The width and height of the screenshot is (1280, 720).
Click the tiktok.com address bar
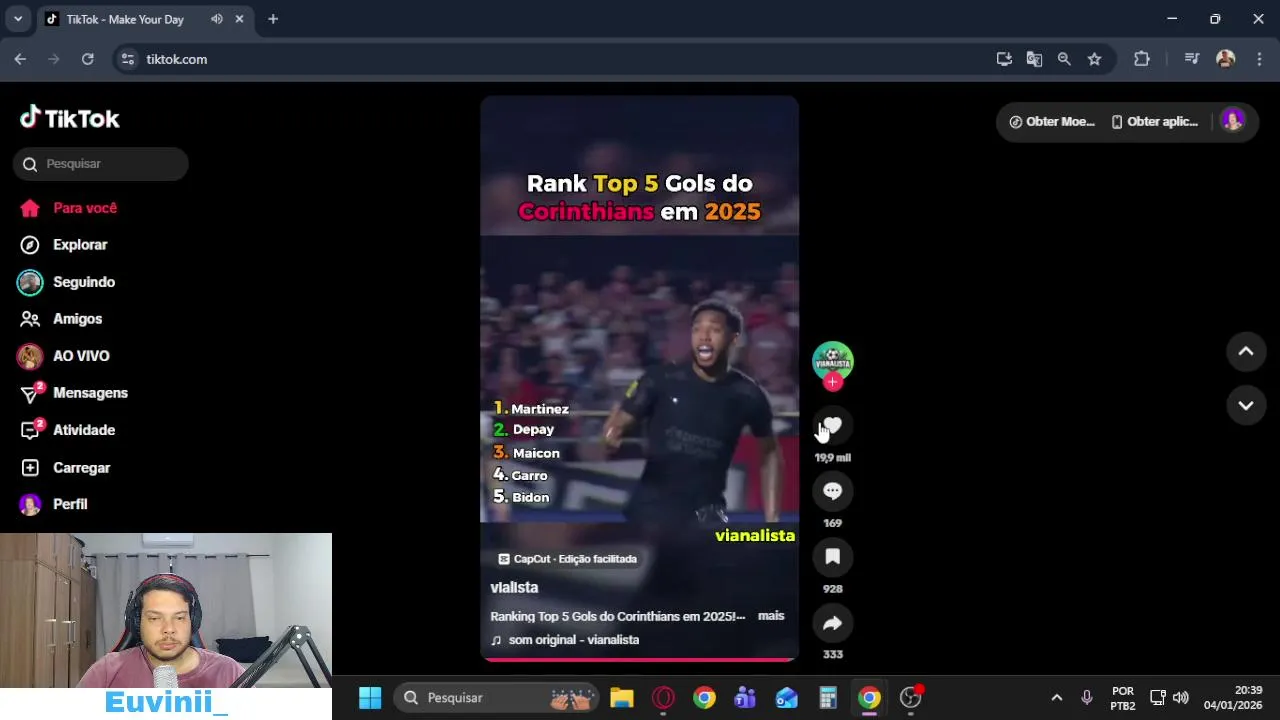tap(560, 59)
